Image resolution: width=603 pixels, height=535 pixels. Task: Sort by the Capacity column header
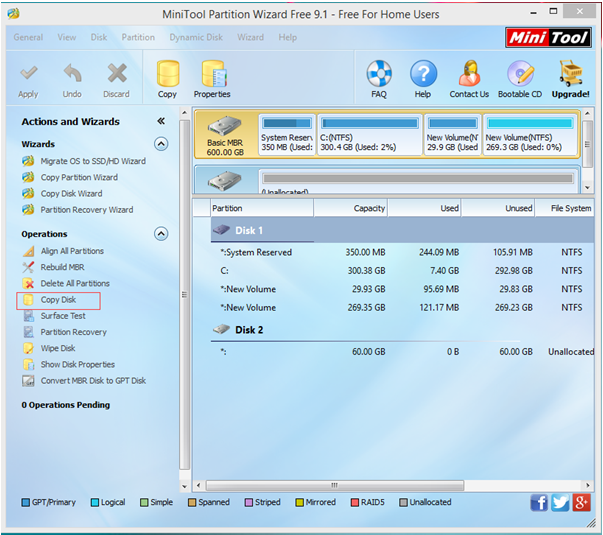click(351, 208)
